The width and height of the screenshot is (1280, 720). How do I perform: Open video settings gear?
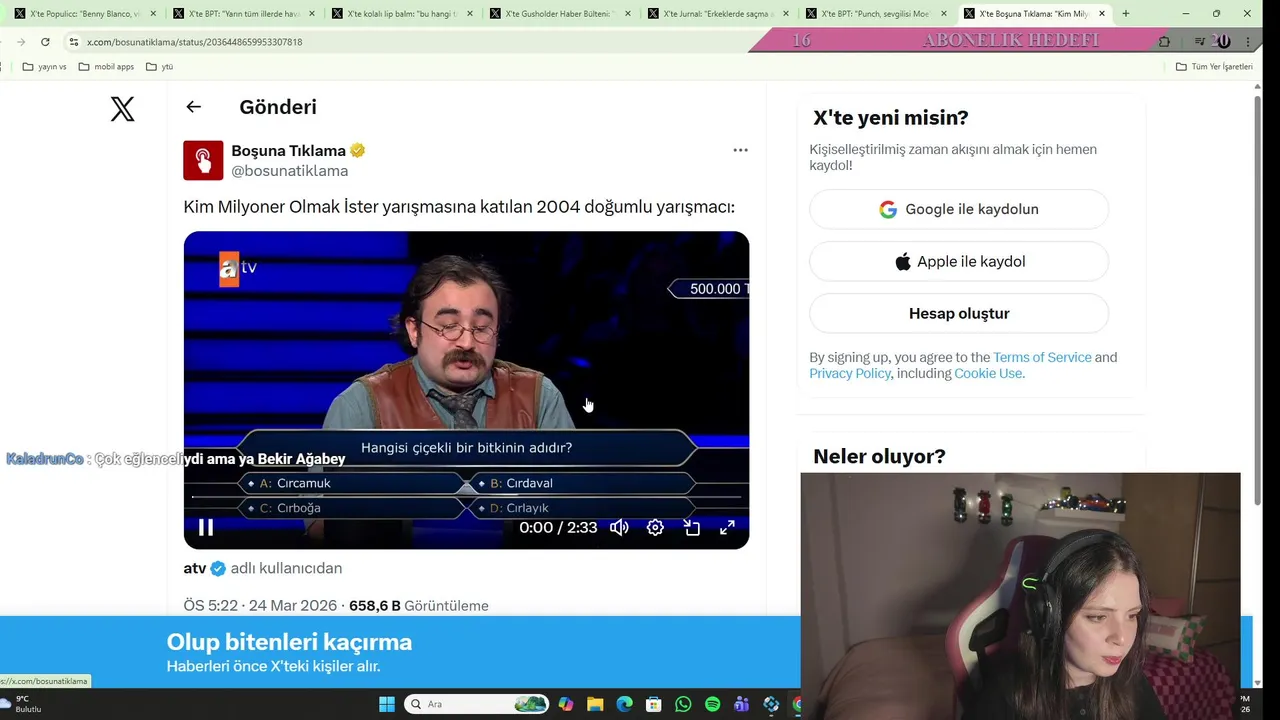coord(655,527)
